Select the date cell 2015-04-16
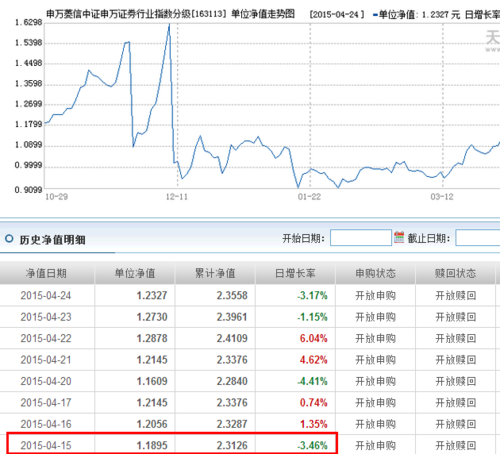This screenshot has width=500, height=454. (46, 424)
